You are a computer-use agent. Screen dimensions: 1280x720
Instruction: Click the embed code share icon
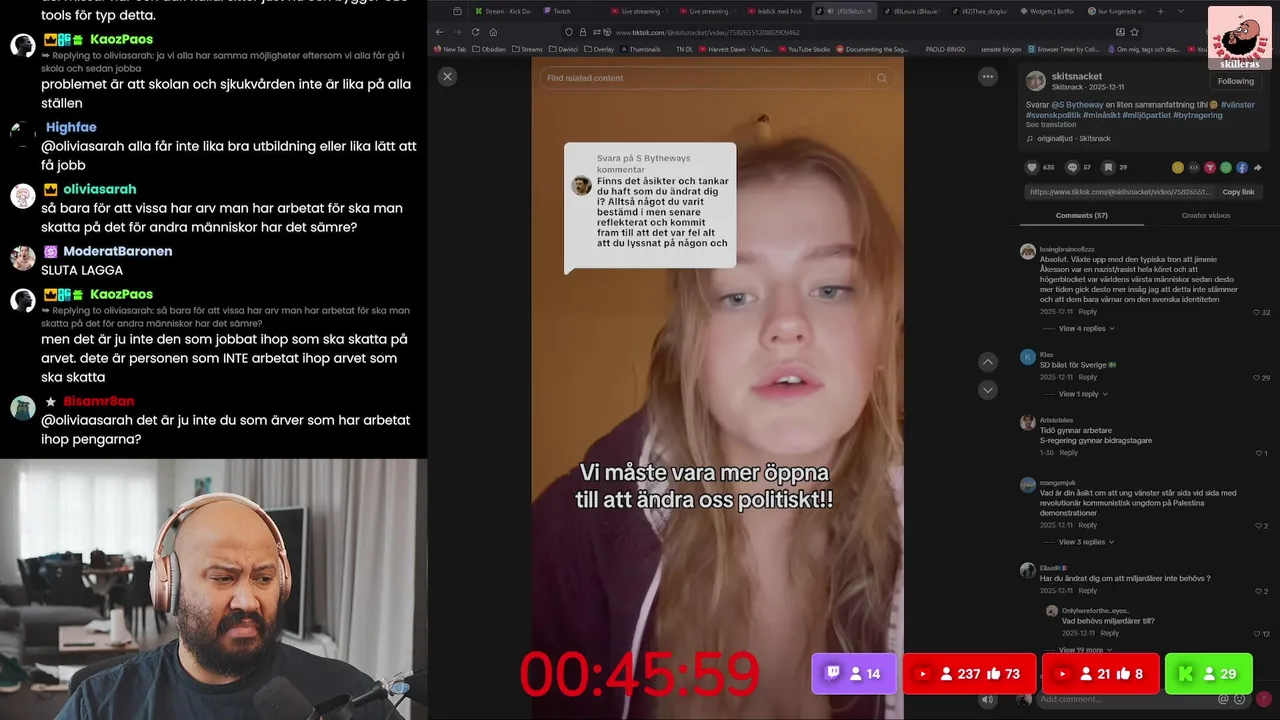(x=1194, y=167)
